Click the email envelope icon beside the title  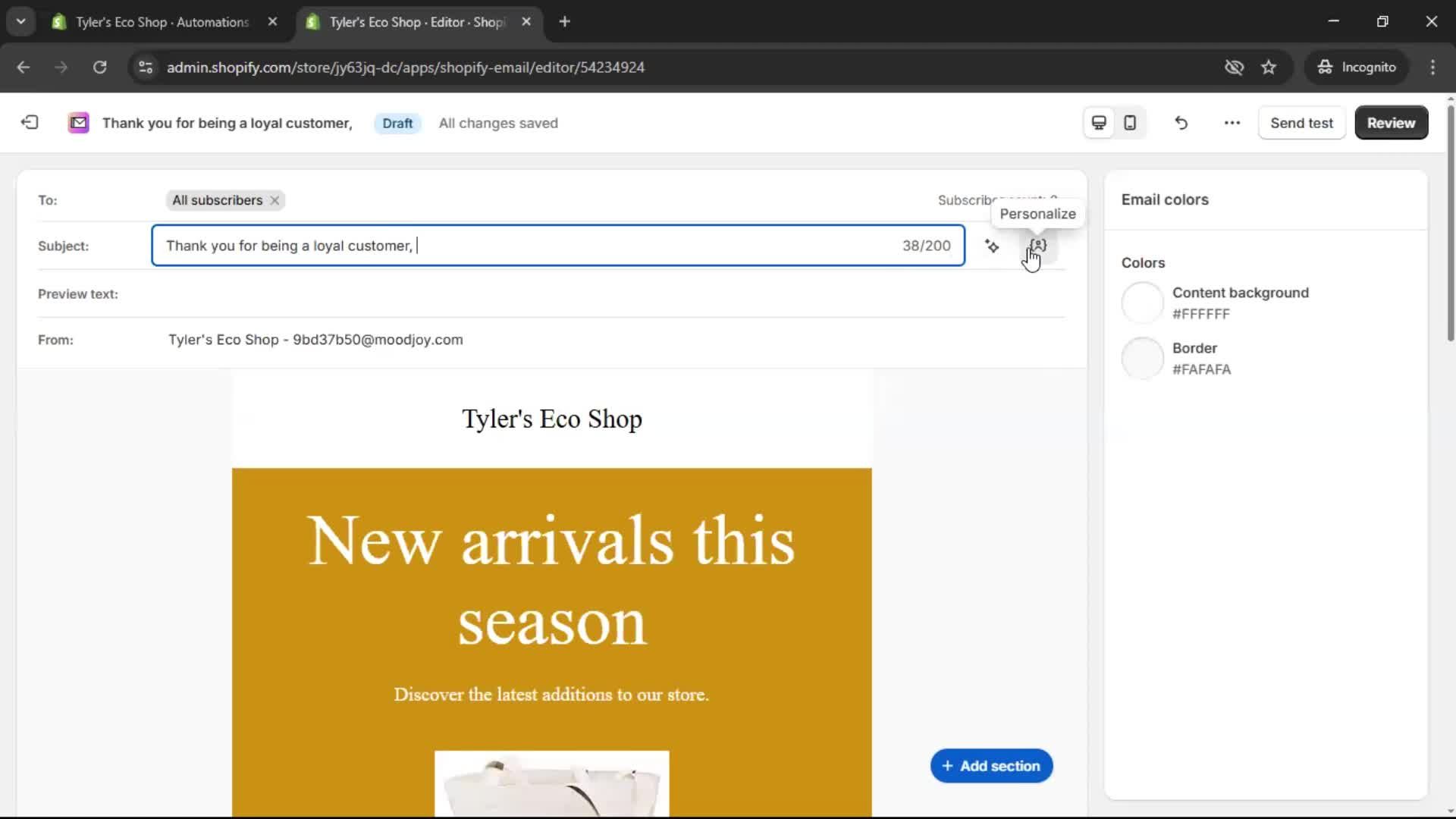78,123
